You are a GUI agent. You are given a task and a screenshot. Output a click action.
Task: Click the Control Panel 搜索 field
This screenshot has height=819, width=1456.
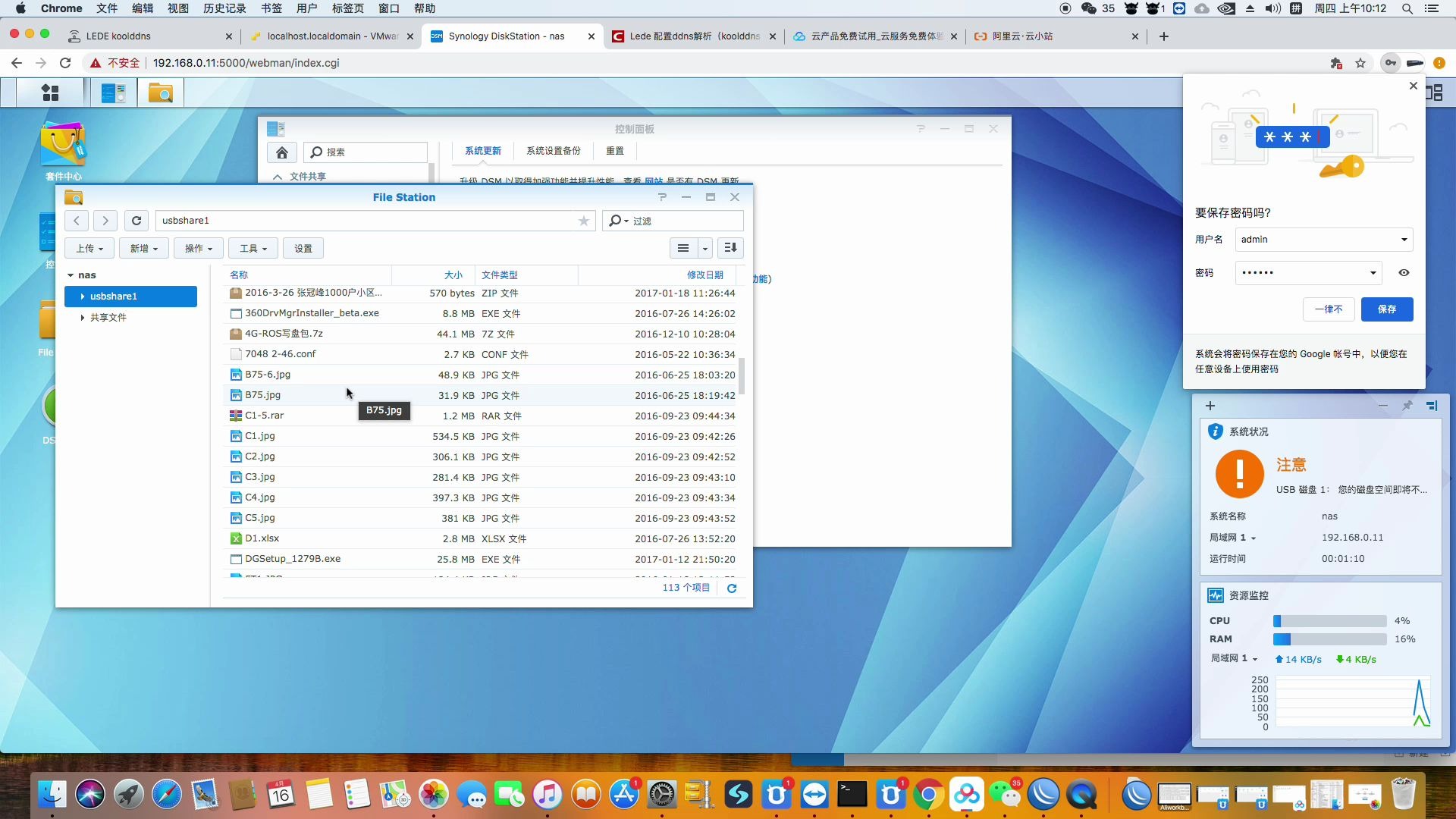(x=366, y=152)
